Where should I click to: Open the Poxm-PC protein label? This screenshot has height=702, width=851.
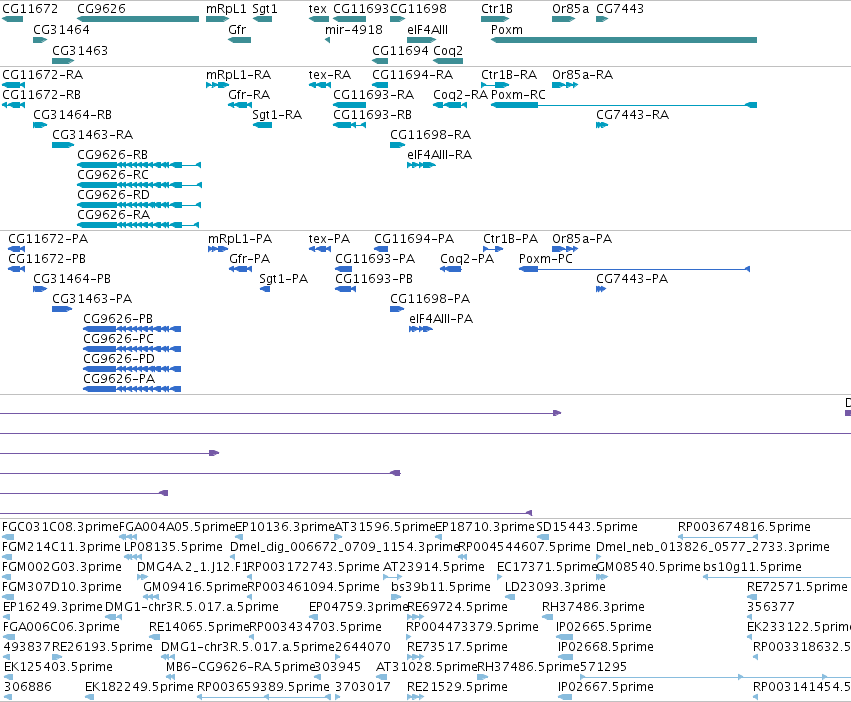pos(545,259)
